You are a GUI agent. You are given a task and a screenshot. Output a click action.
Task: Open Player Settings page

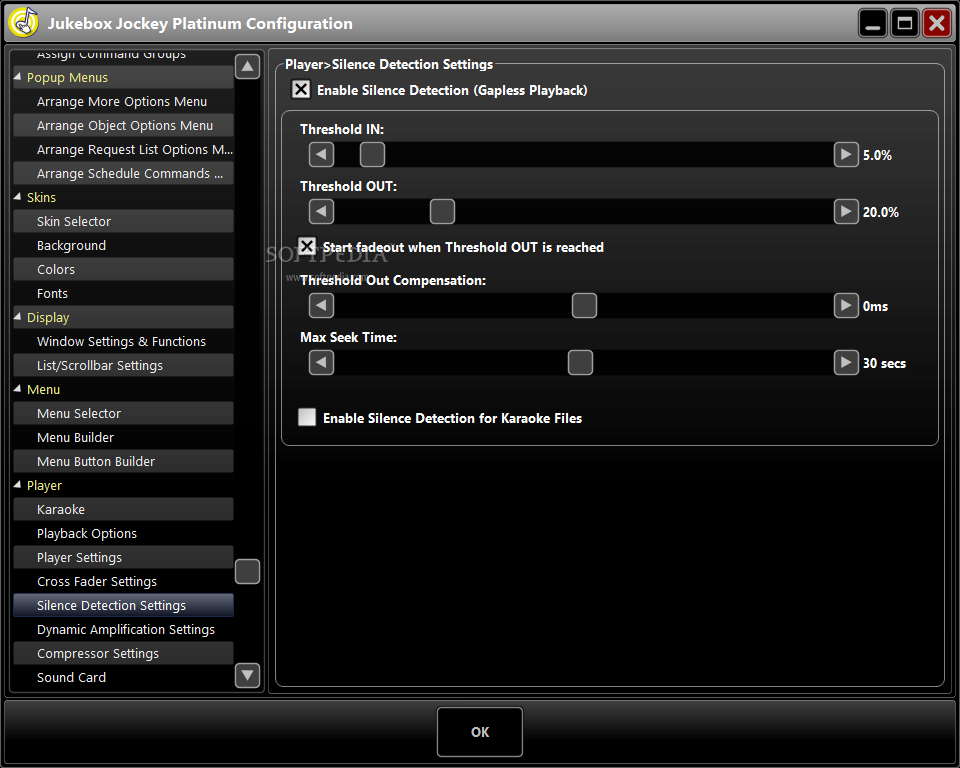pyautogui.click(x=123, y=557)
